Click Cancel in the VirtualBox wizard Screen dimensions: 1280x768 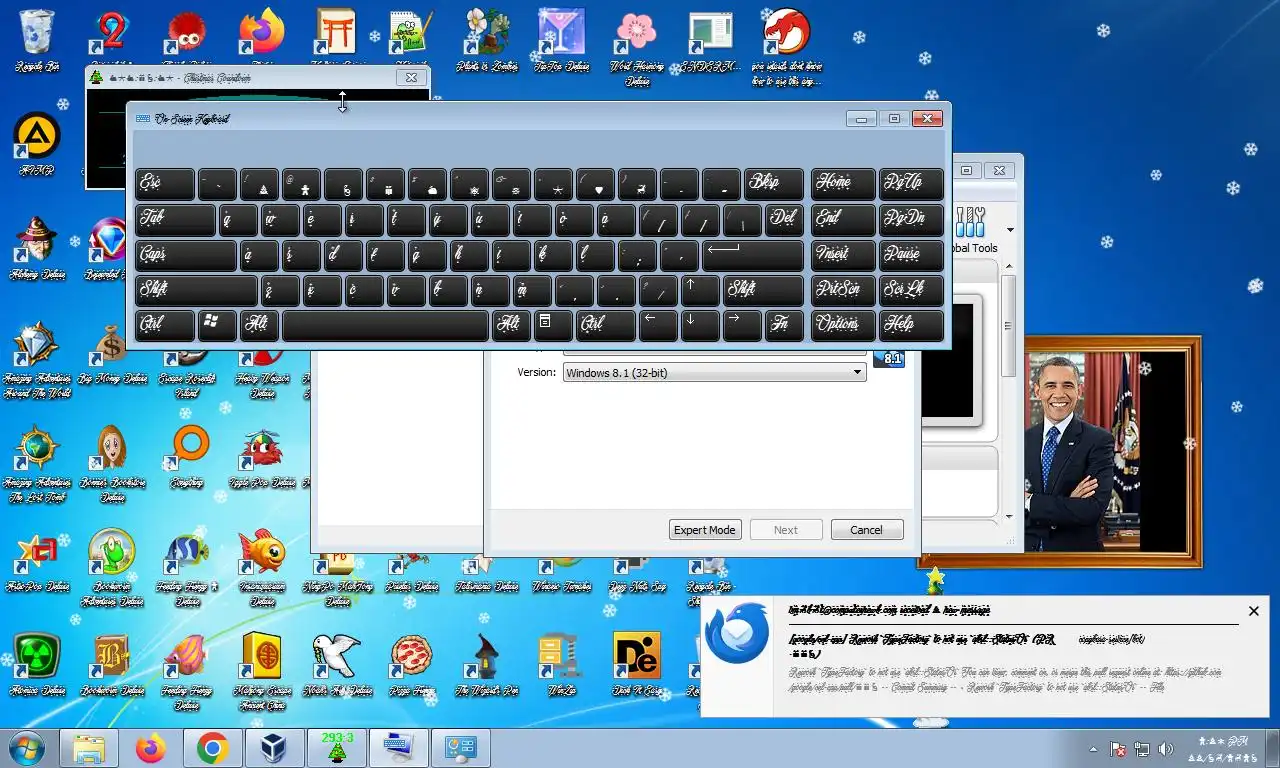point(866,530)
